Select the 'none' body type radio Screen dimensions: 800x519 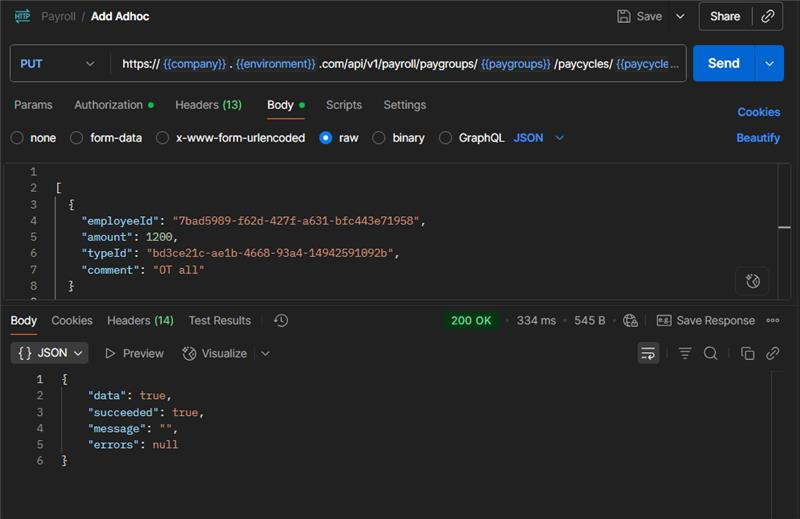pyautogui.click(x=17, y=138)
